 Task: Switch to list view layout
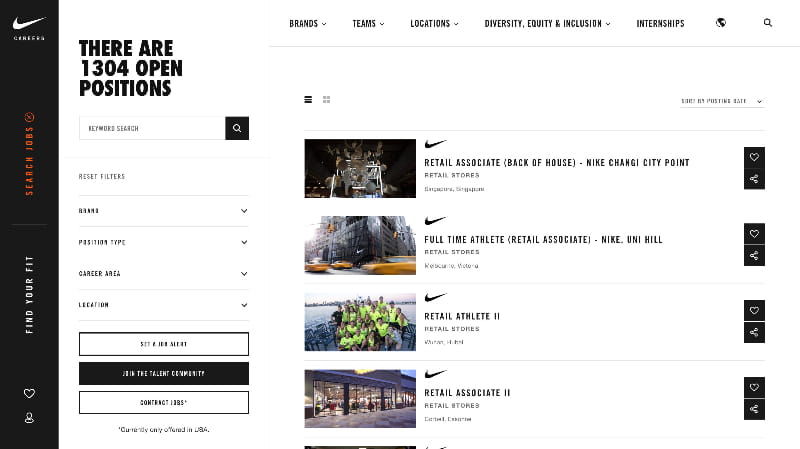click(x=308, y=99)
